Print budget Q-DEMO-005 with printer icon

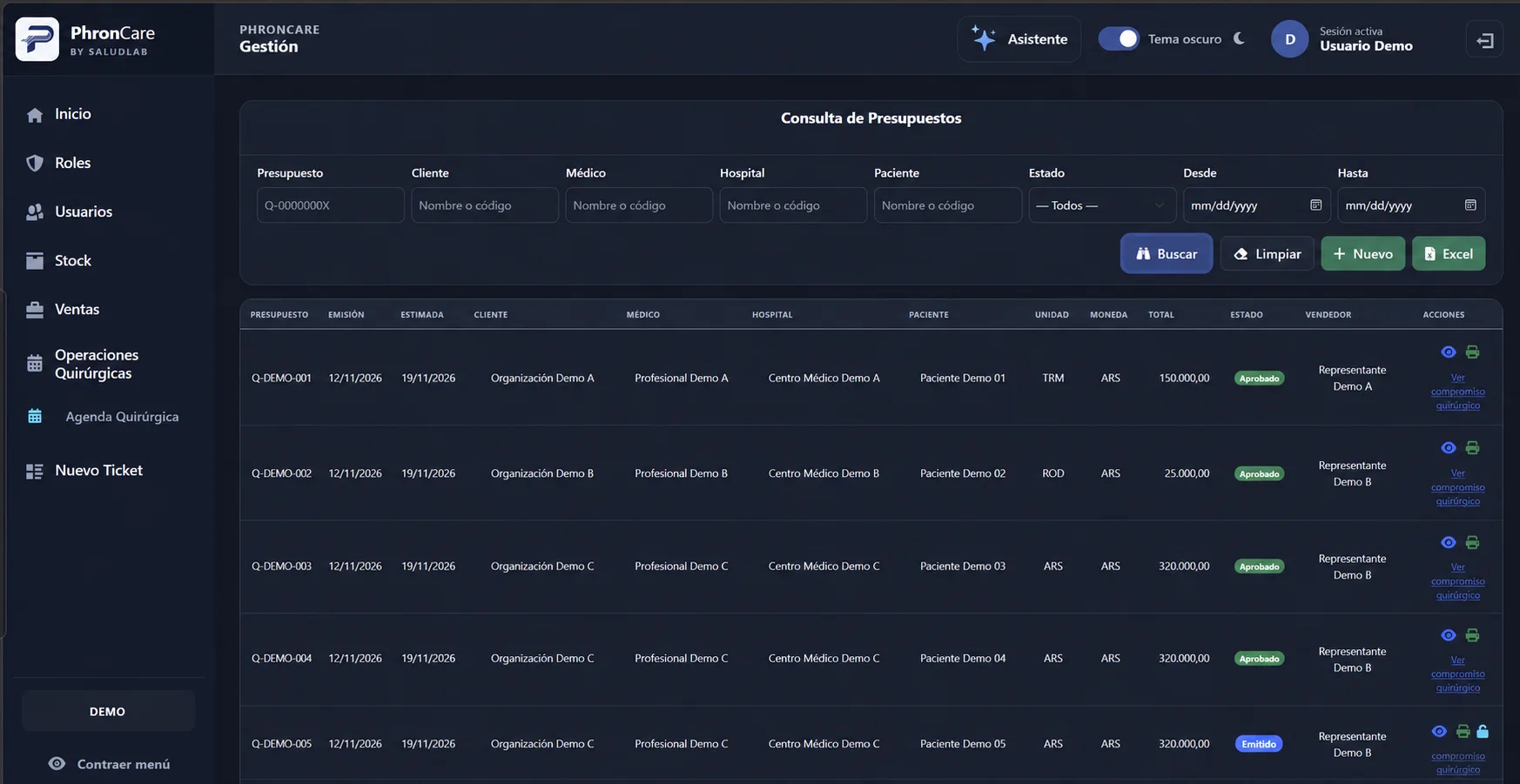(x=1463, y=732)
